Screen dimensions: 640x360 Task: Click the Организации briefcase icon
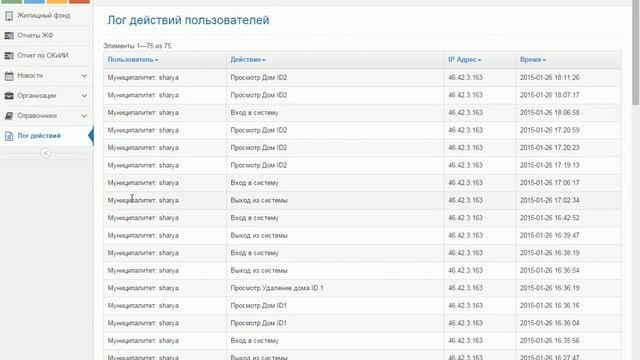point(9,96)
